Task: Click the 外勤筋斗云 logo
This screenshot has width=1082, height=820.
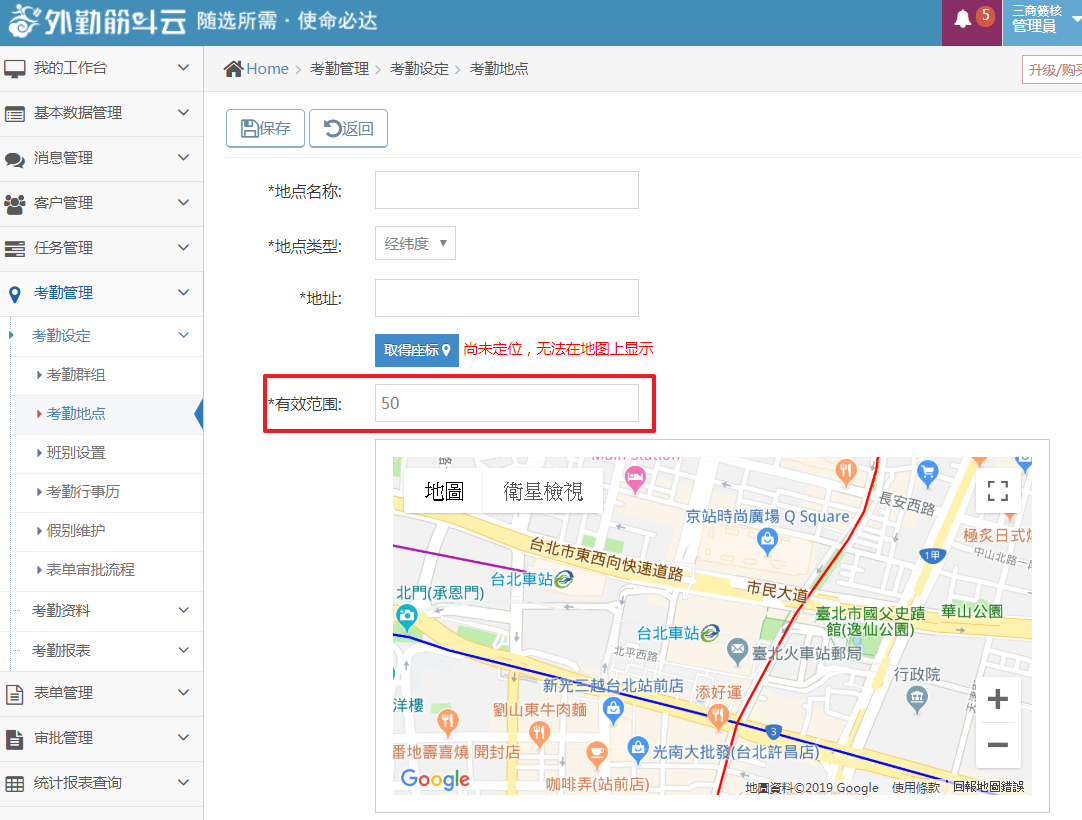Action: 97,21
